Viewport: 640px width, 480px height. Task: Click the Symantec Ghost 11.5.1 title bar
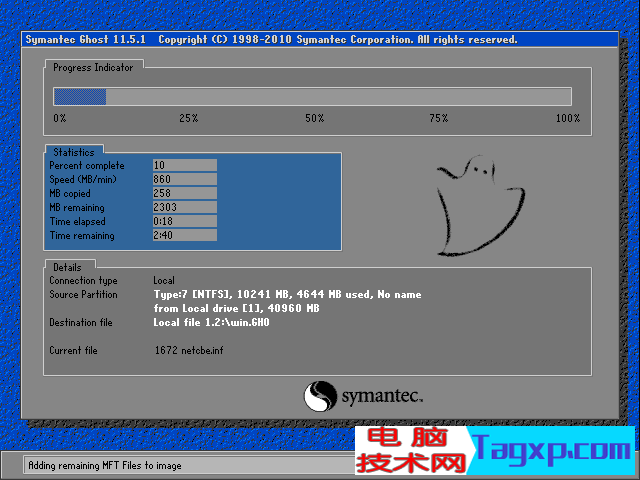[x=320, y=40]
